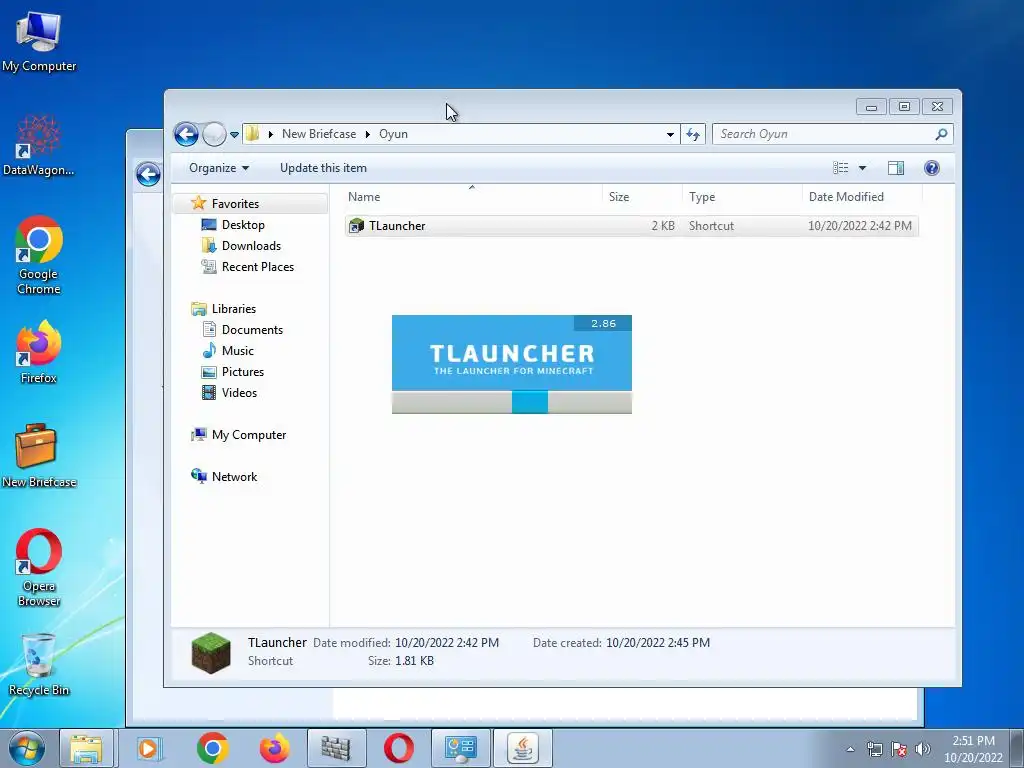Open Music library
Image resolution: width=1024 pixels, height=768 pixels.
tap(238, 351)
